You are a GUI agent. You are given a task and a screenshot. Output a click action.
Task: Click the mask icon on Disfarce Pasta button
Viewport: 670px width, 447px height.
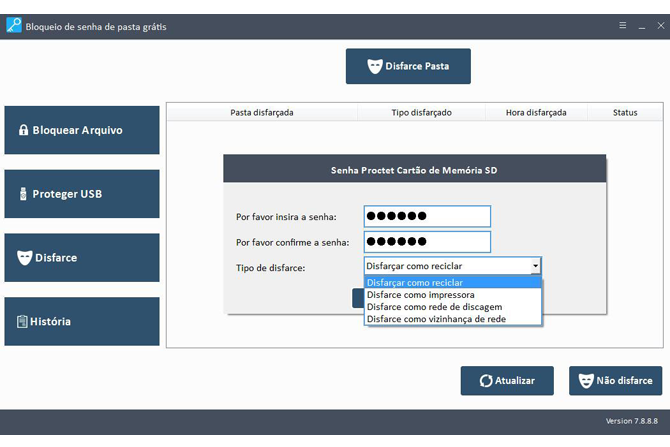(375, 67)
